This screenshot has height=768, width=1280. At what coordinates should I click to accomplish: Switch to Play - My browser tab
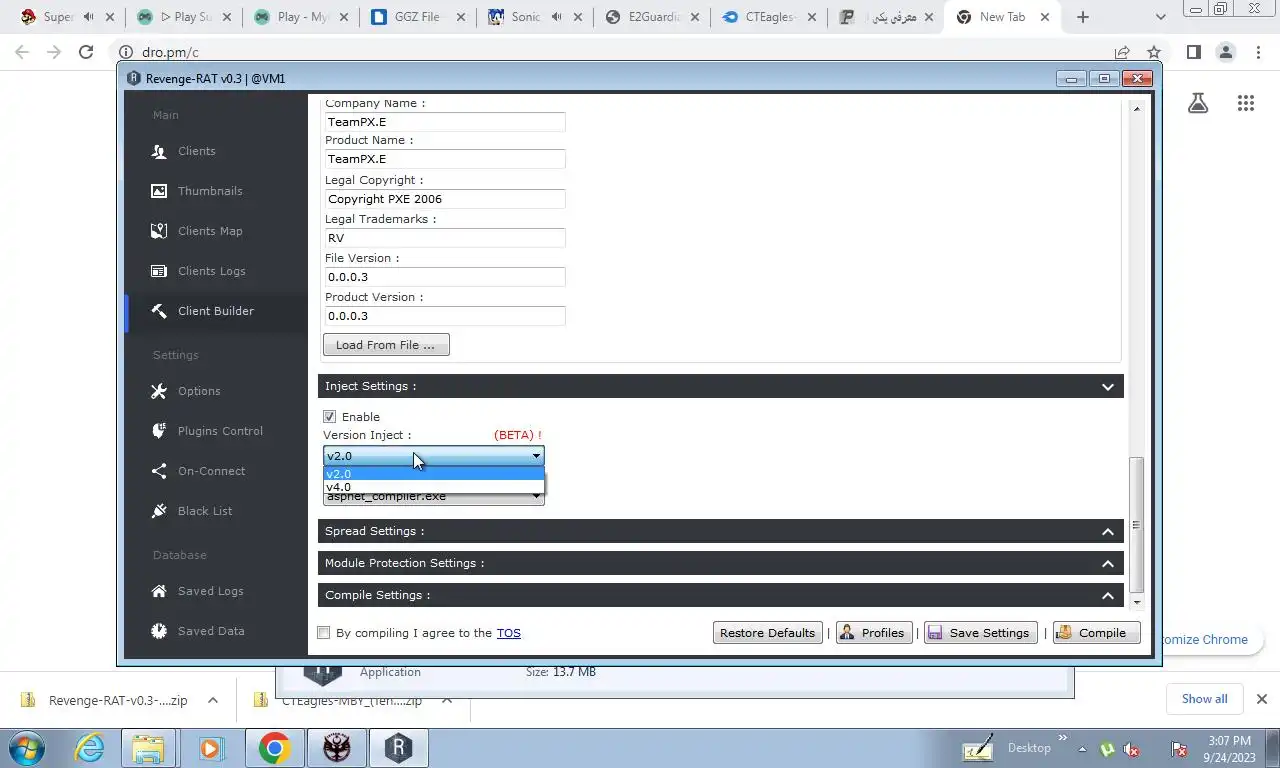coord(299,17)
